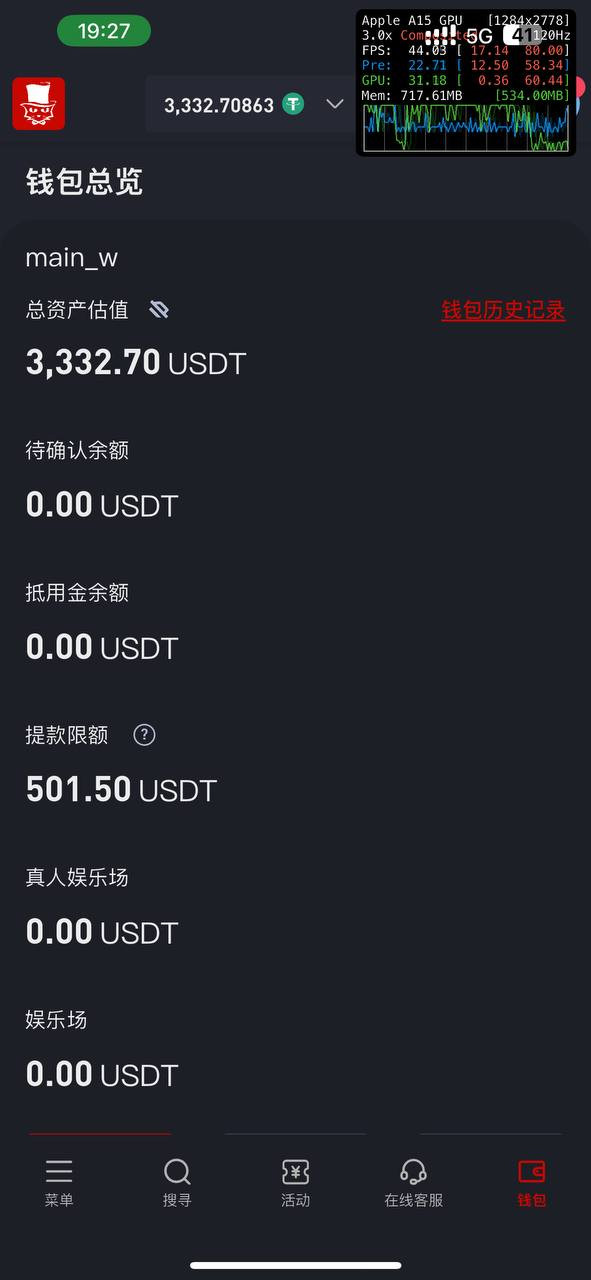Expand the balance currency dropdown chevron
The height and width of the screenshot is (1280, 591).
coord(335,105)
